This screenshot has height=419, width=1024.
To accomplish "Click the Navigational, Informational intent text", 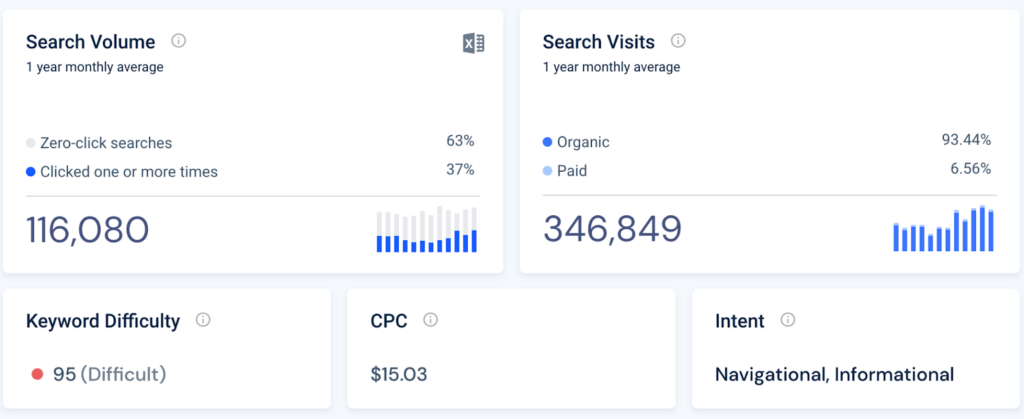I will (x=834, y=375).
